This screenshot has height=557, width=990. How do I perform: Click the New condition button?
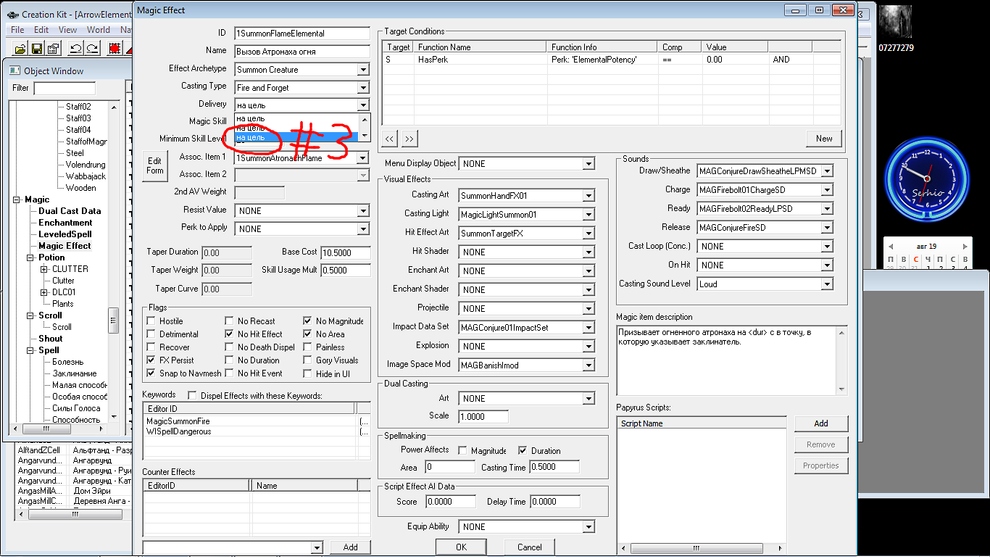(823, 139)
